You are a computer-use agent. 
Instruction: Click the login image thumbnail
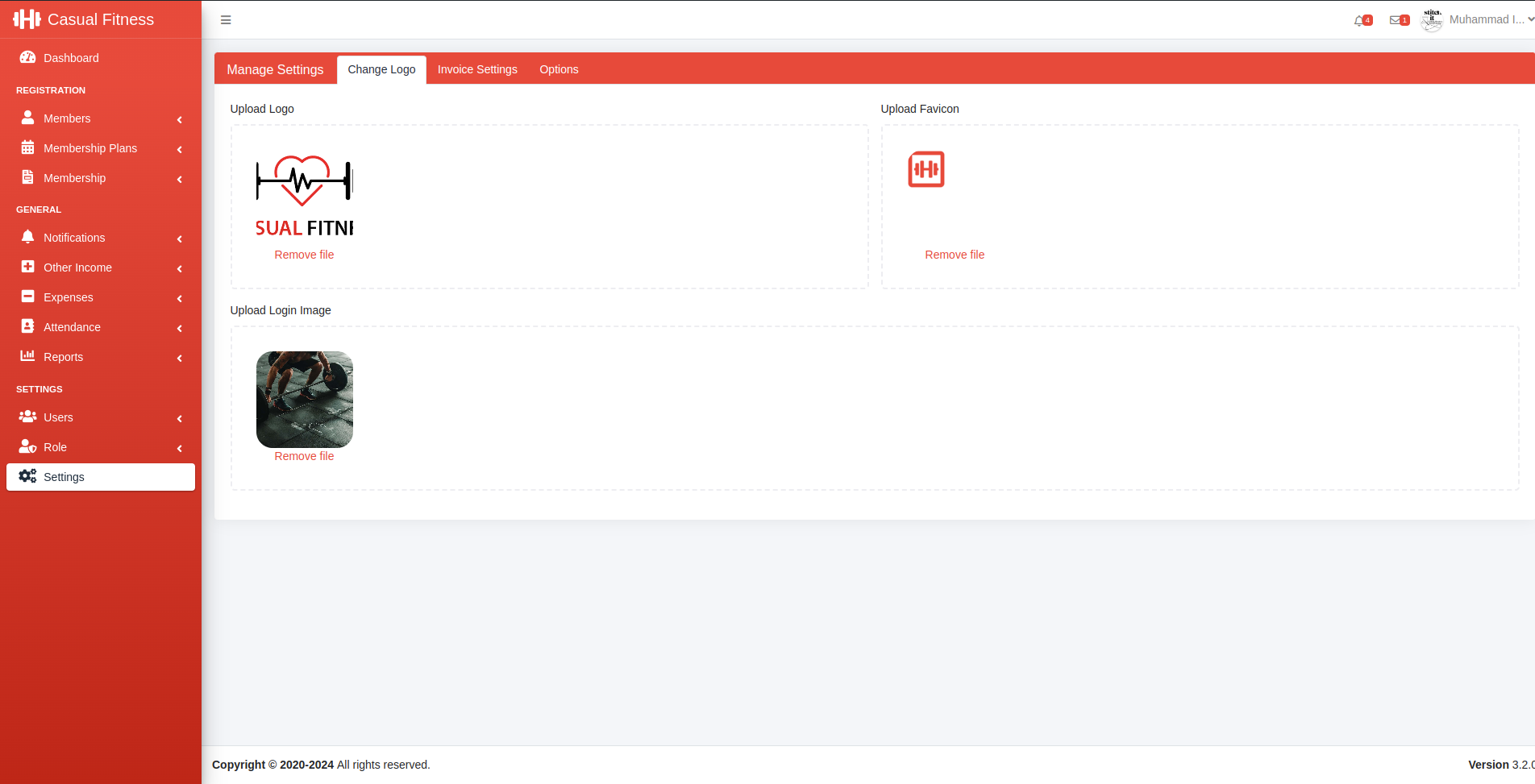[304, 399]
